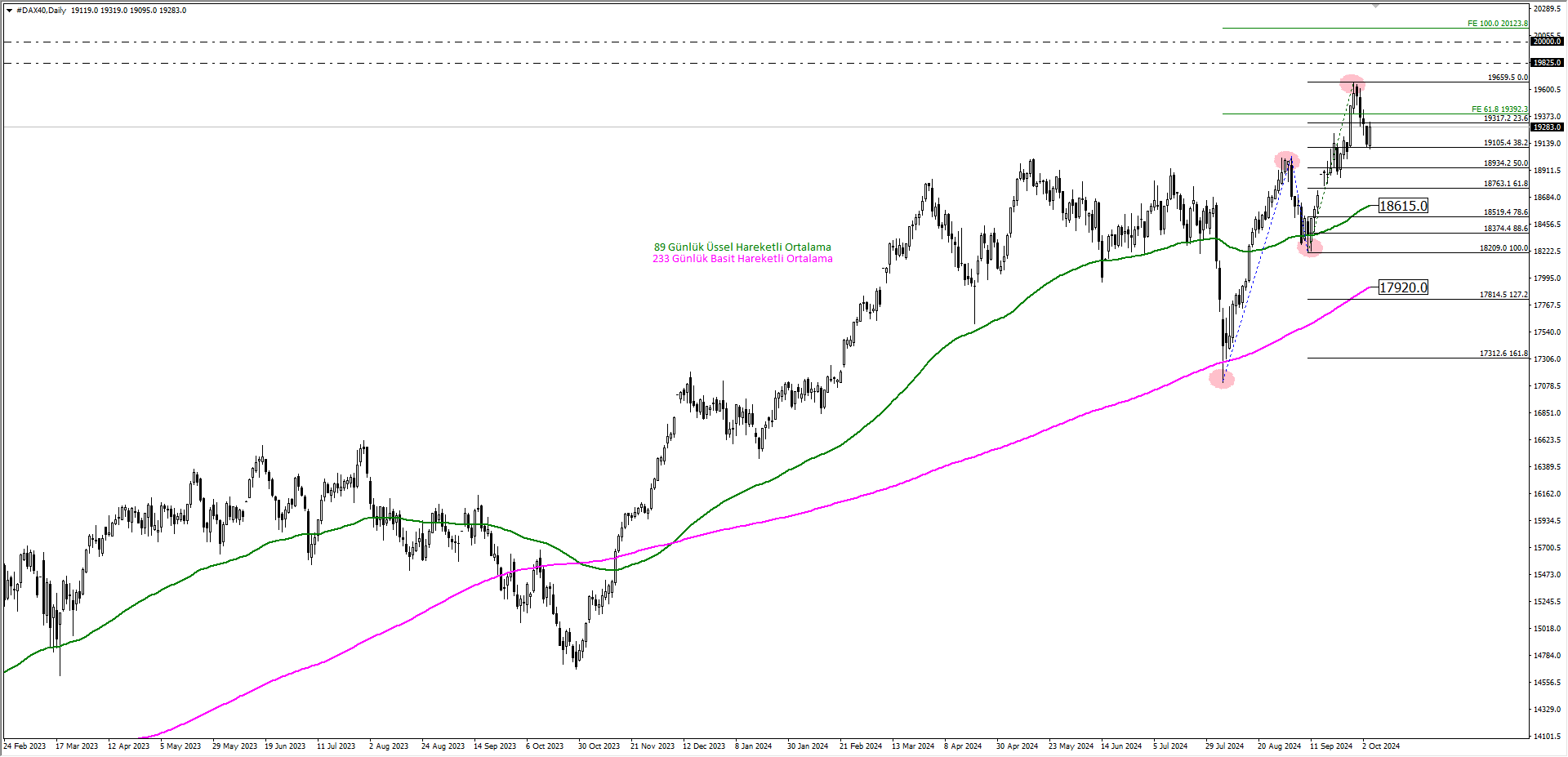Select the Fibonacci label 19105.4 38.2

1505,143
